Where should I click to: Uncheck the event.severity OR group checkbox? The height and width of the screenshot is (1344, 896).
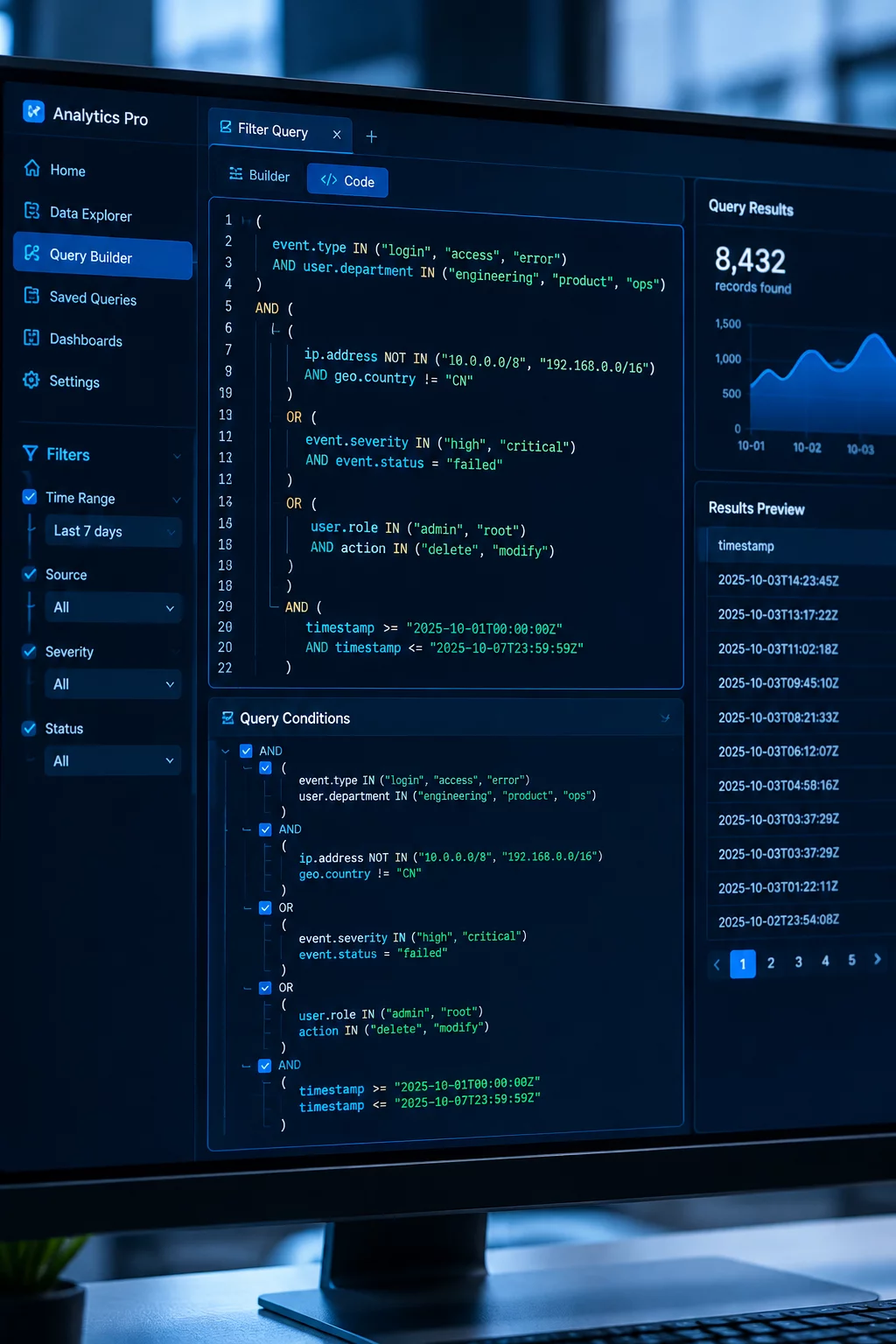coord(265,907)
